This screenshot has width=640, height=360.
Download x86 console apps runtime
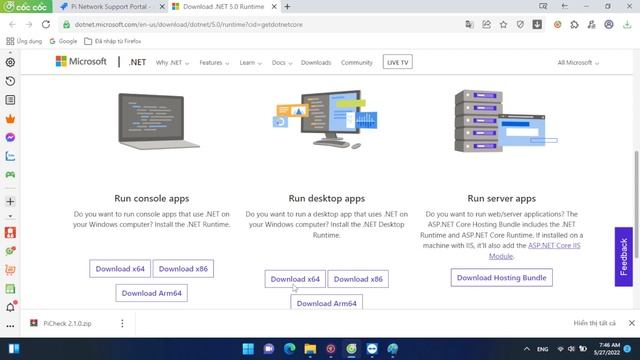[x=183, y=269]
